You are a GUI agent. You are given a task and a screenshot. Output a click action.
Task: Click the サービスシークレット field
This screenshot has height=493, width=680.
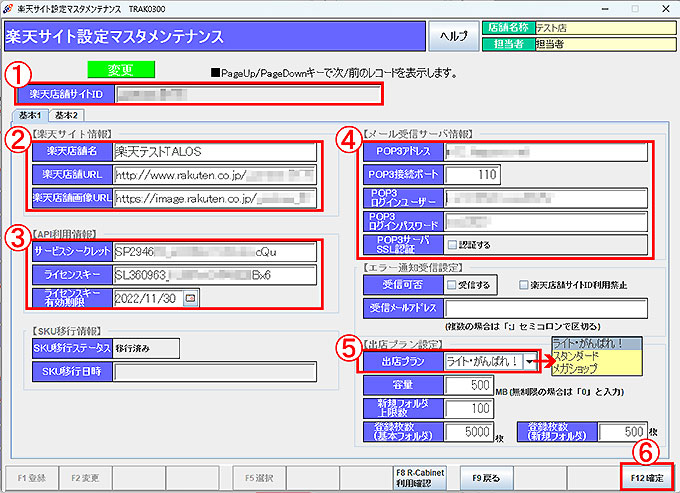click(215, 252)
